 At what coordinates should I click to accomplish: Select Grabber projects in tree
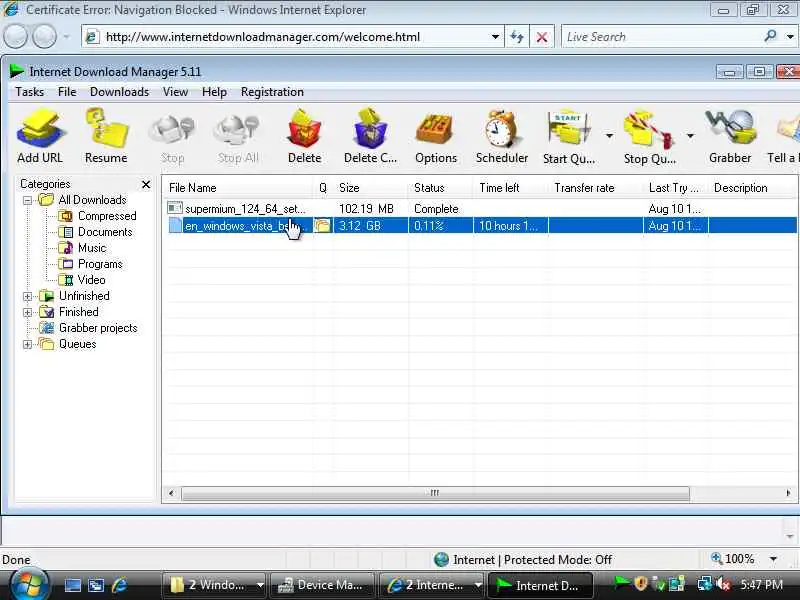pyautogui.click(x=98, y=328)
